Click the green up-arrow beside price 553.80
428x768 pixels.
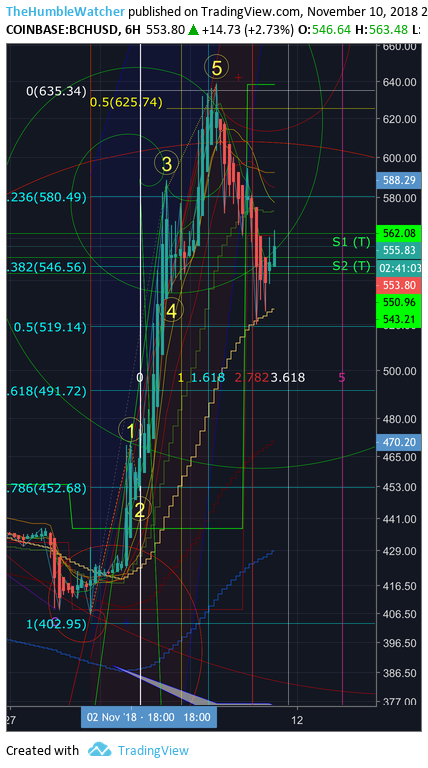[x=193, y=30]
